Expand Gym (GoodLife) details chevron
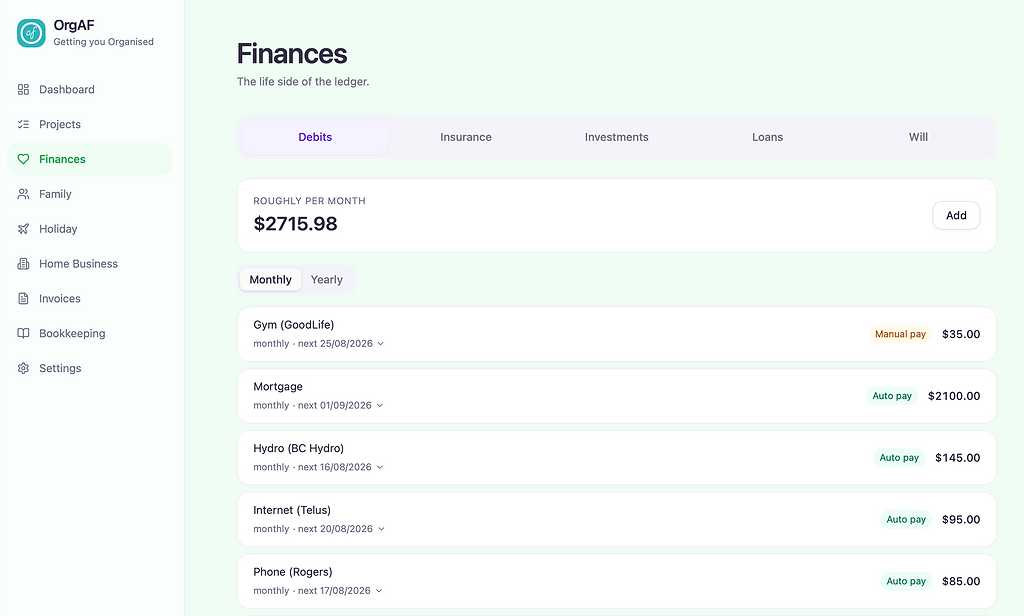 381,344
